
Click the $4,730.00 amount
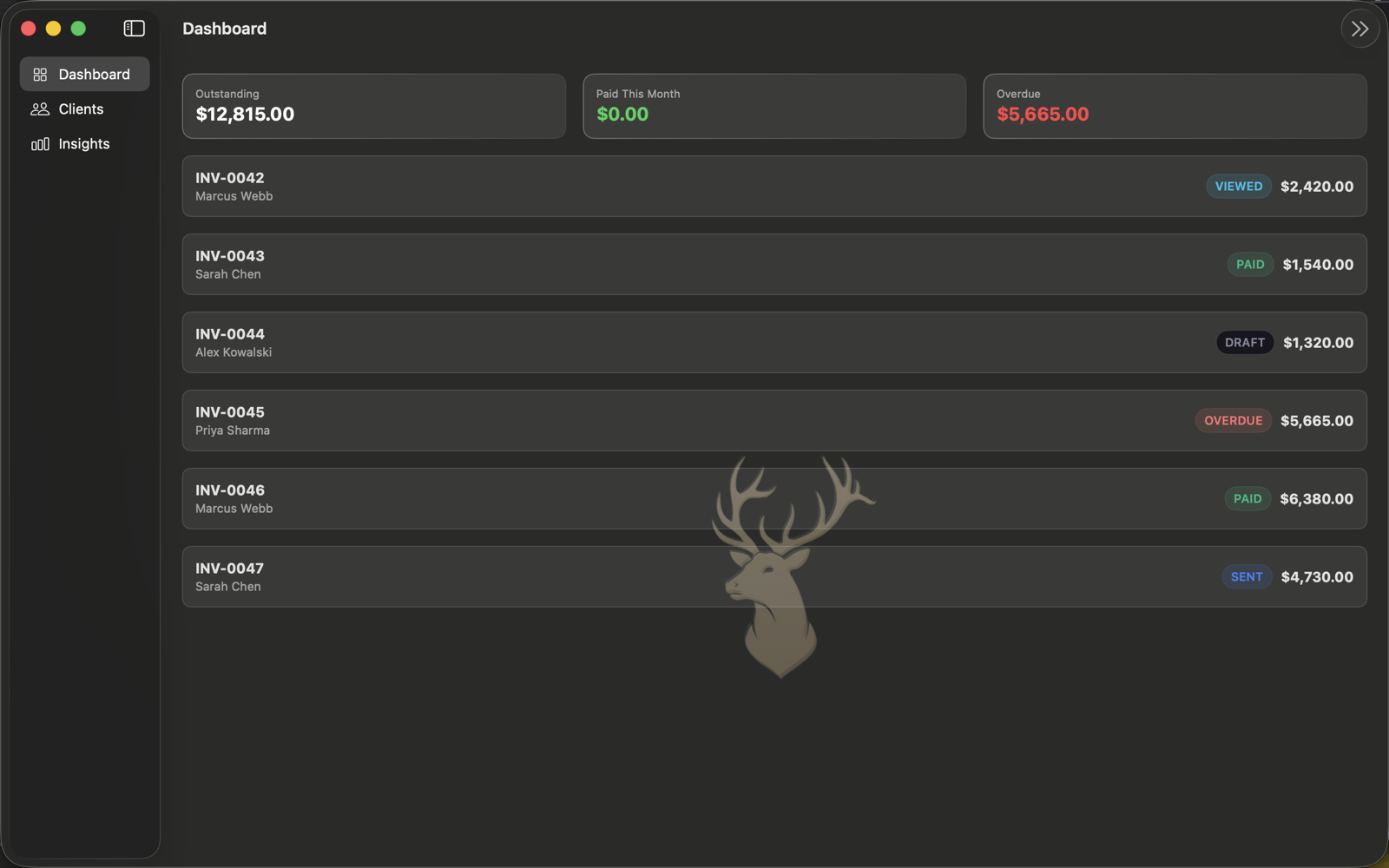point(1317,577)
